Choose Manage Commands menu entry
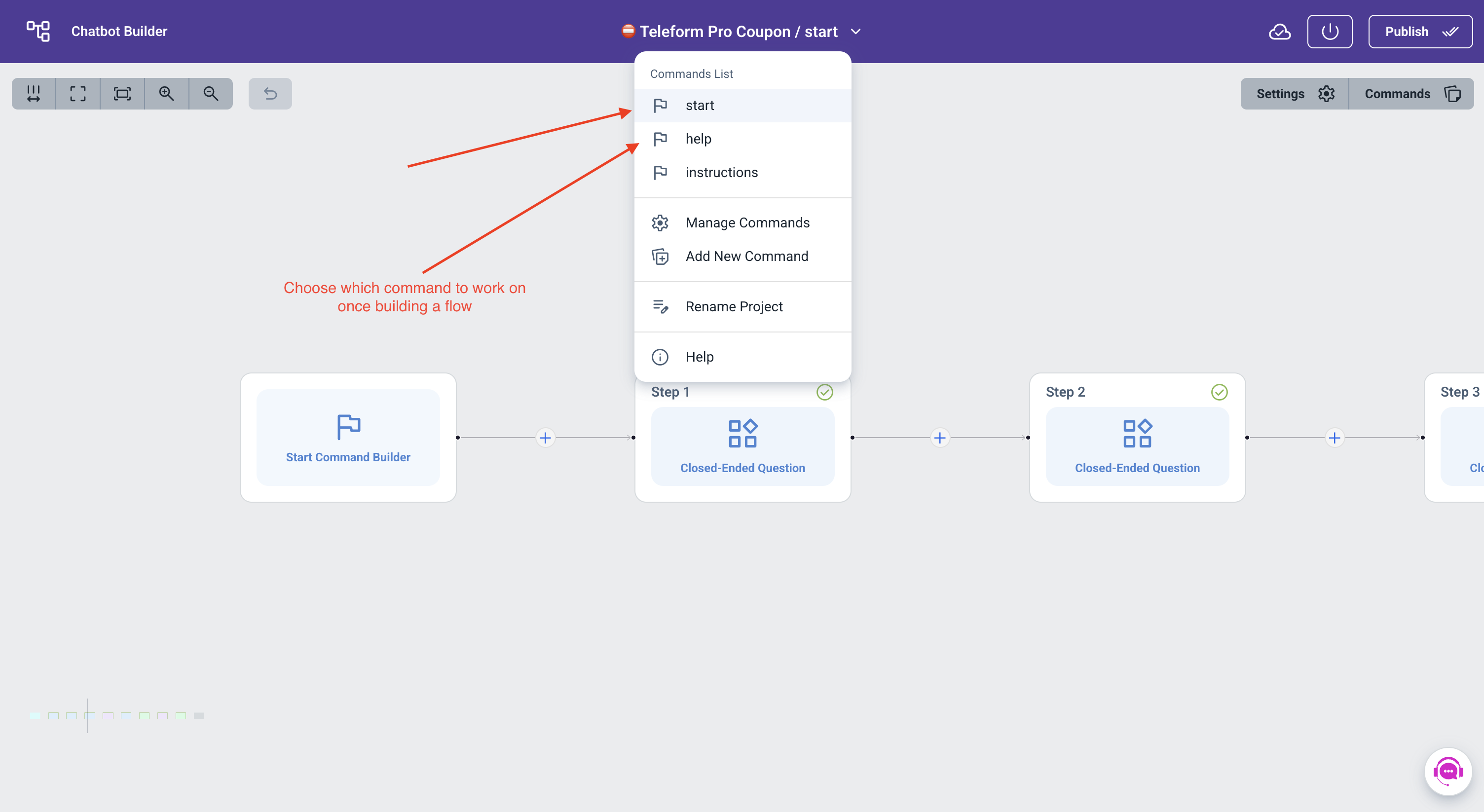 (x=742, y=222)
